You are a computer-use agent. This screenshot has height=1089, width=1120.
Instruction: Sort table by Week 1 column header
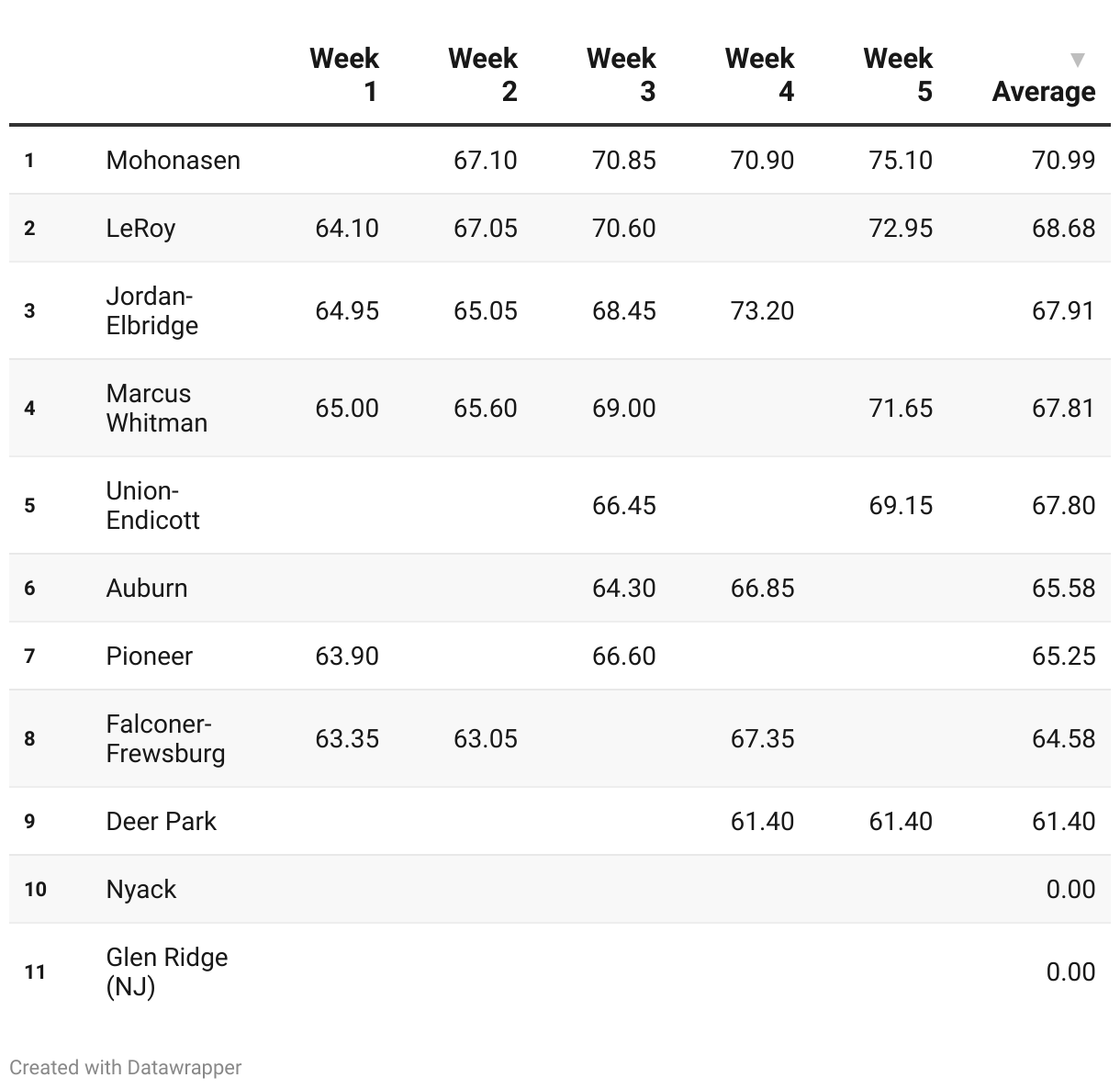coord(344,74)
